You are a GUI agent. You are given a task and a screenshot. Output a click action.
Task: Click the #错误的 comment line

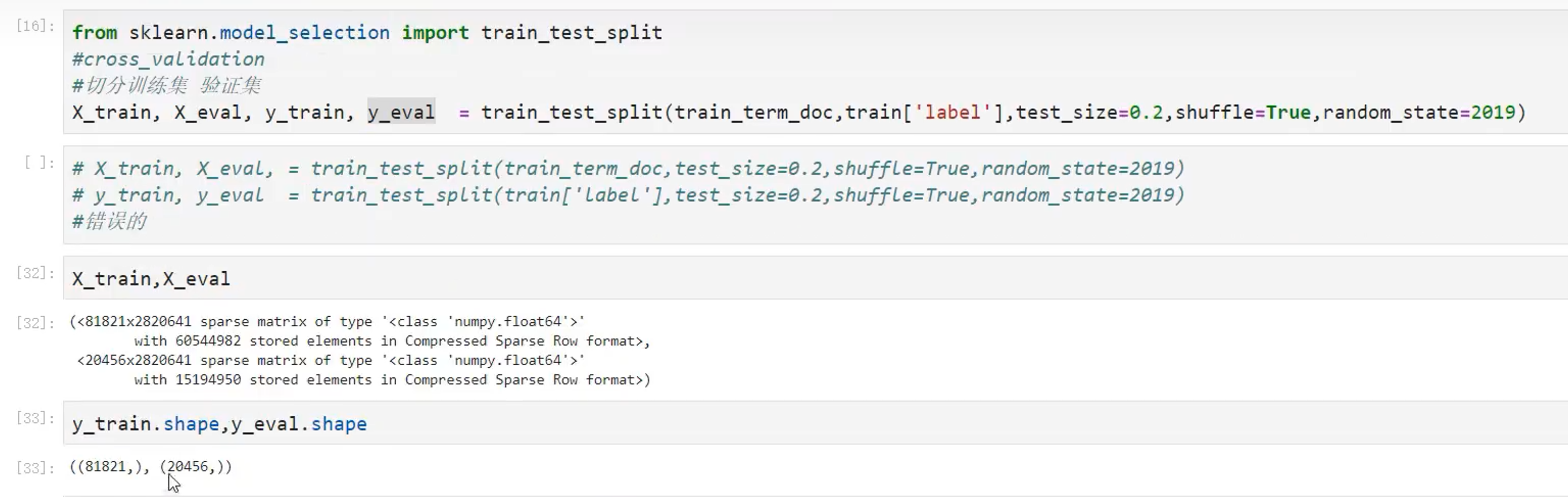pyautogui.click(x=110, y=221)
